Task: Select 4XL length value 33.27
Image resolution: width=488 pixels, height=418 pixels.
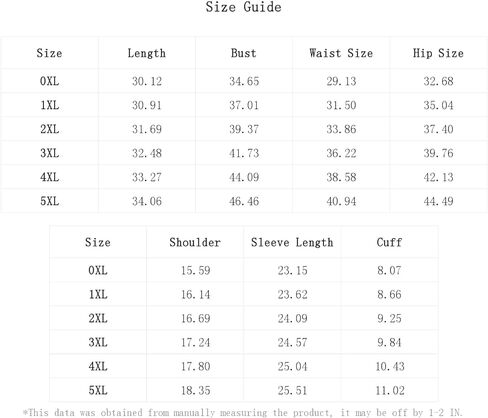Action: (x=147, y=177)
